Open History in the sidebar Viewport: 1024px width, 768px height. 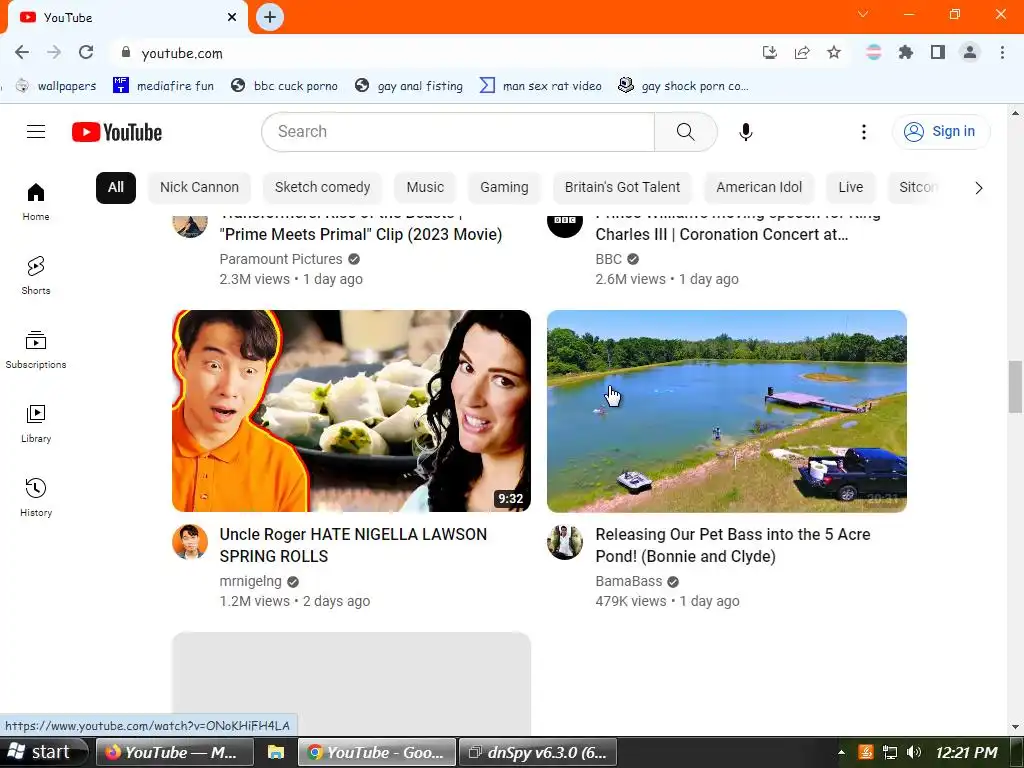36,498
